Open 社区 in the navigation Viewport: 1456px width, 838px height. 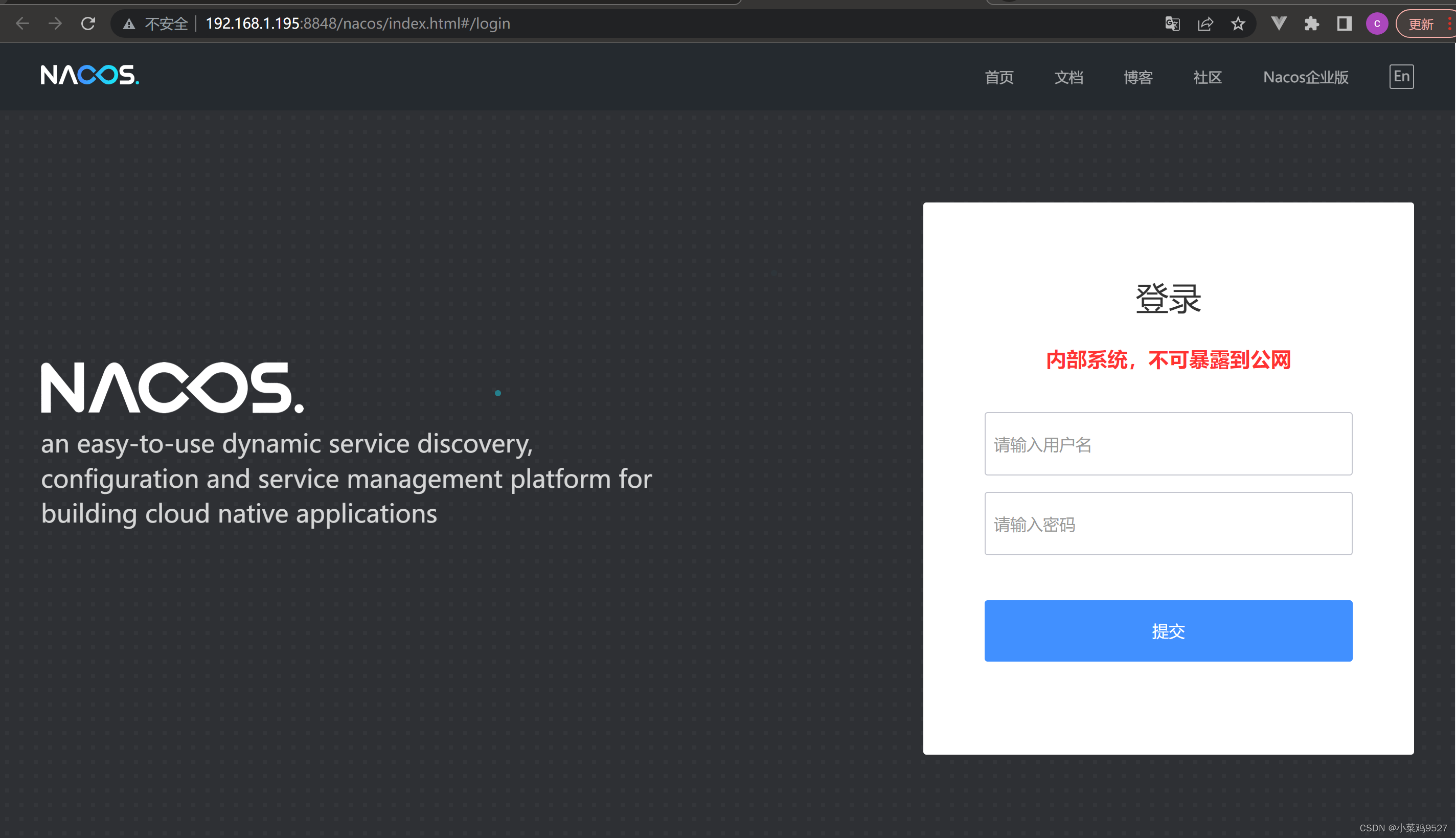click(1208, 77)
